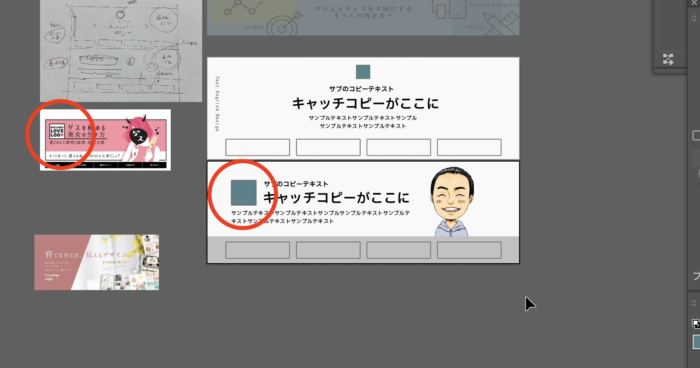
Task: Collapse the lower right panel with double-arrow icon
Action: 693,303
